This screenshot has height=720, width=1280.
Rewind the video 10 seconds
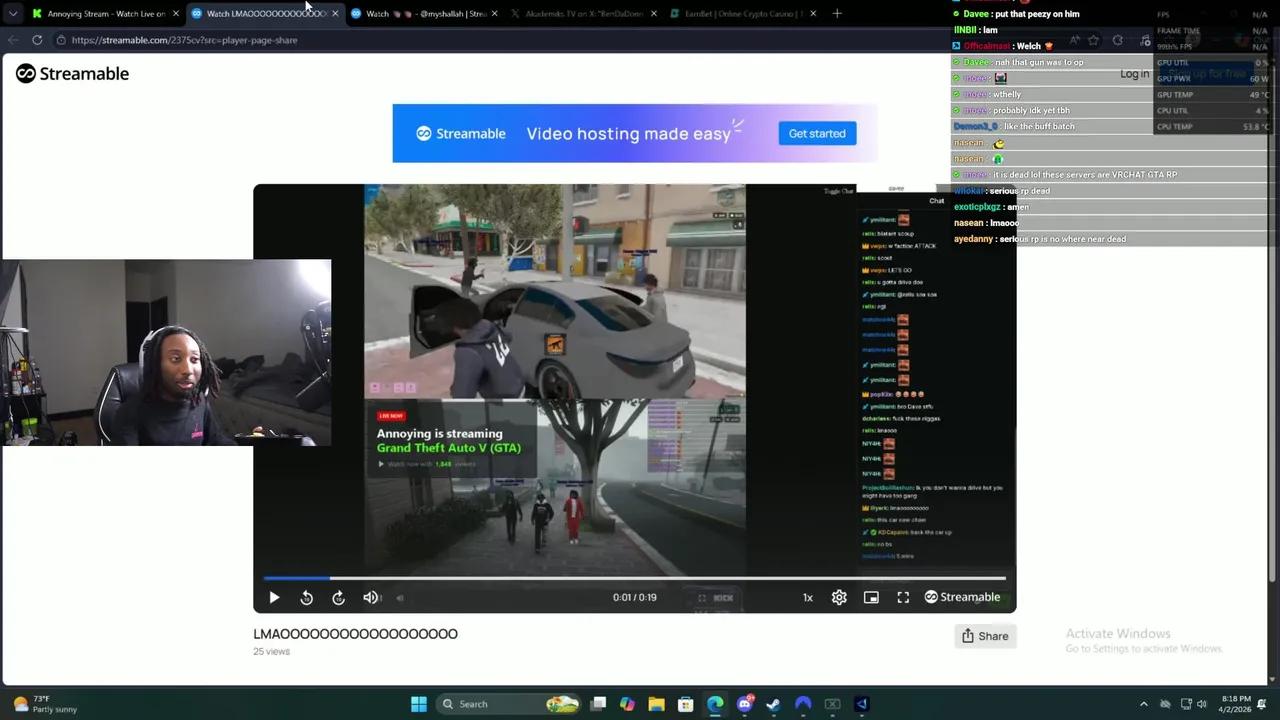(306, 597)
